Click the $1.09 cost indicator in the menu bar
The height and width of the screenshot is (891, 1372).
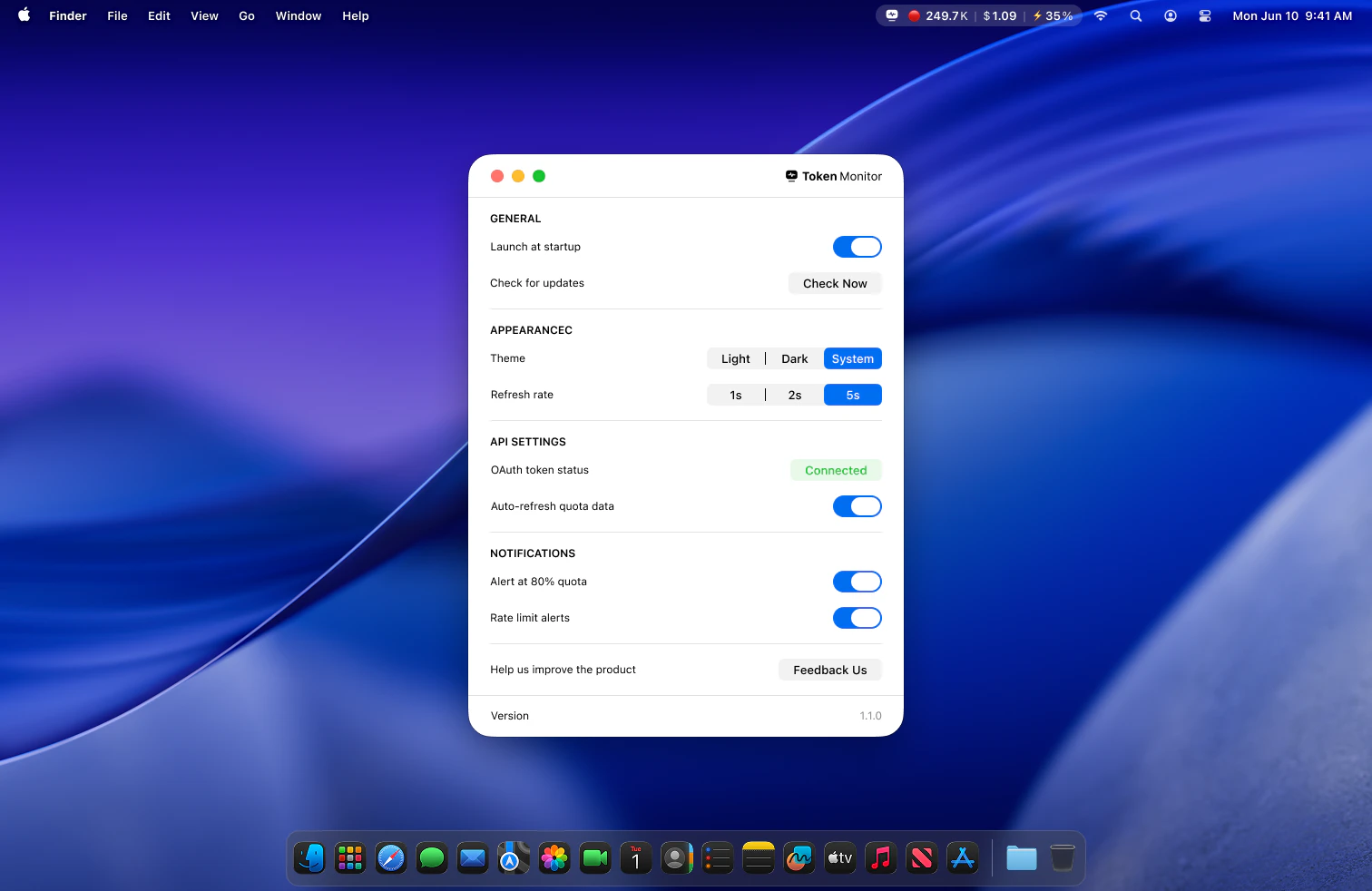[x=999, y=15]
